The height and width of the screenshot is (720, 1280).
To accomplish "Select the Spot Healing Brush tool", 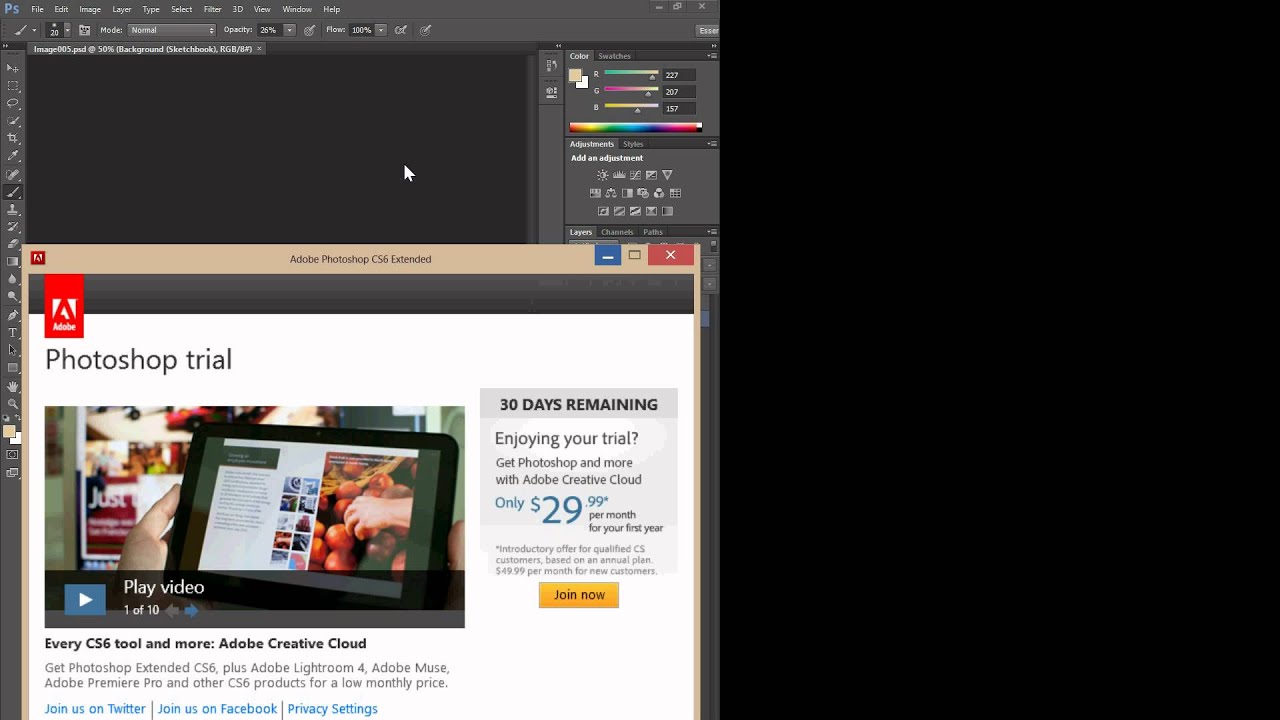I will pyautogui.click(x=13, y=175).
